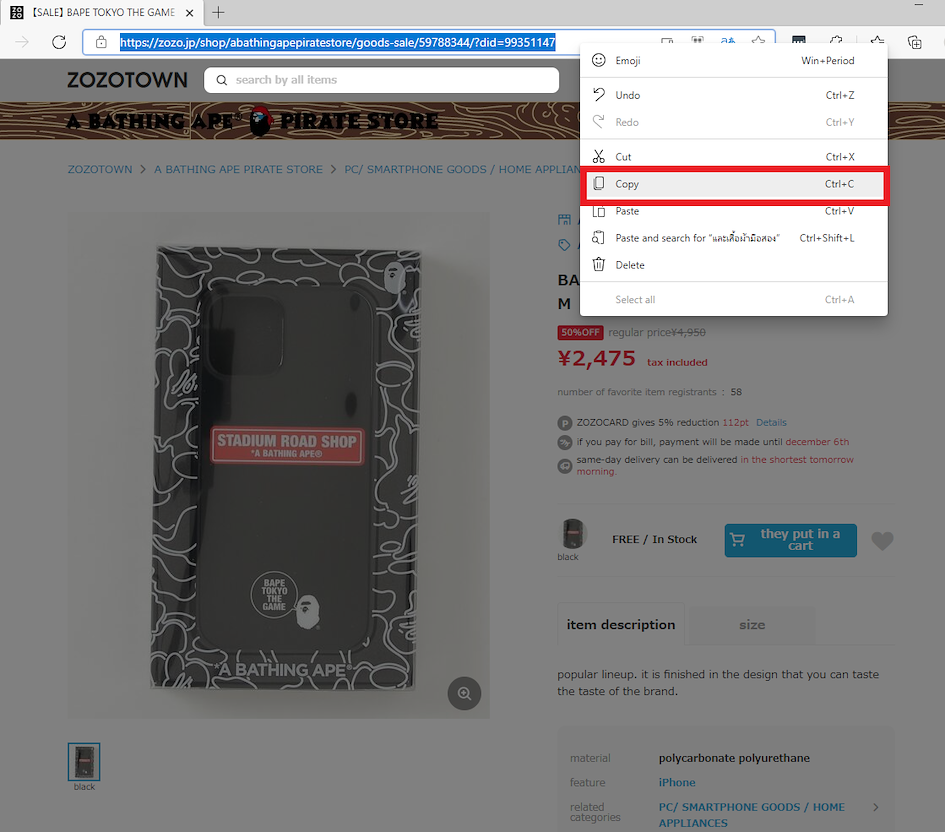Click the magnifier icon in search box

222,80
